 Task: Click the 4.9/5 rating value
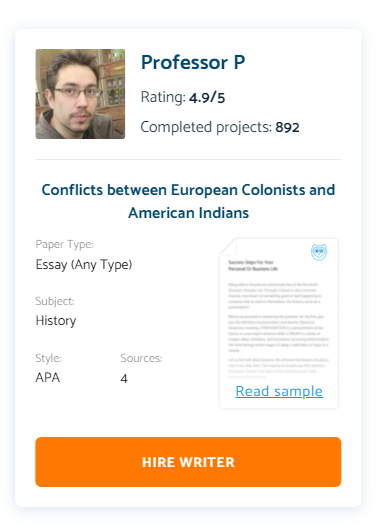click(207, 98)
